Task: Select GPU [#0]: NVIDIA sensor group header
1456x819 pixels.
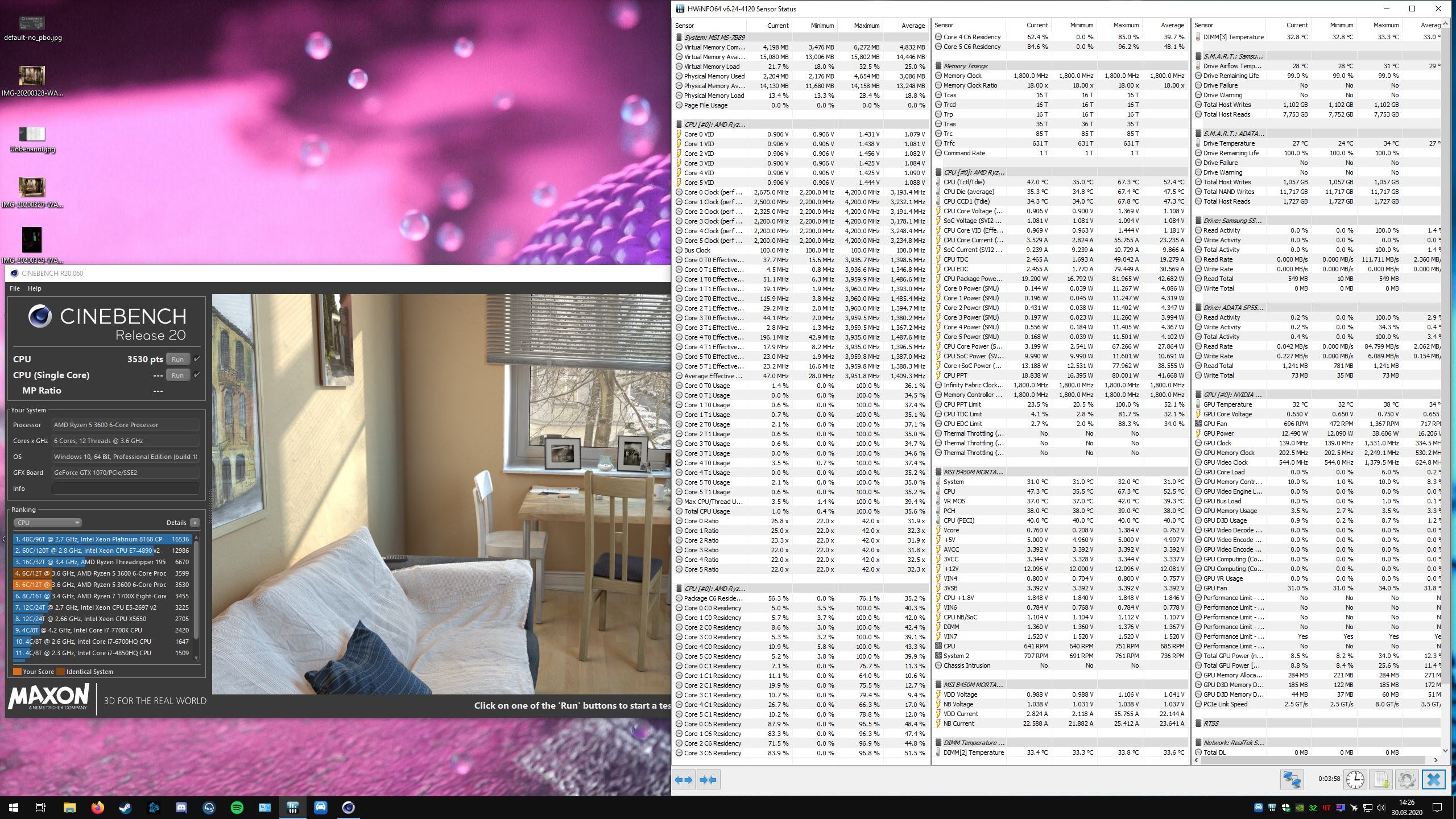Action: point(1318,395)
